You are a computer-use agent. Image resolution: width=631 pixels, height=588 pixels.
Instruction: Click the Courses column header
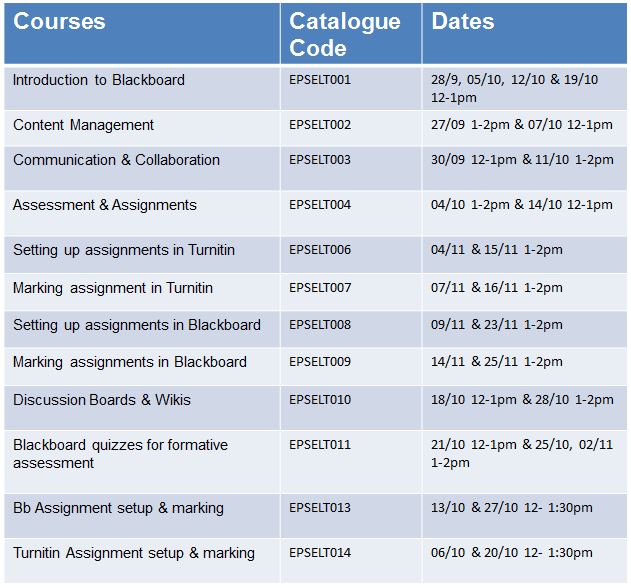(142, 33)
